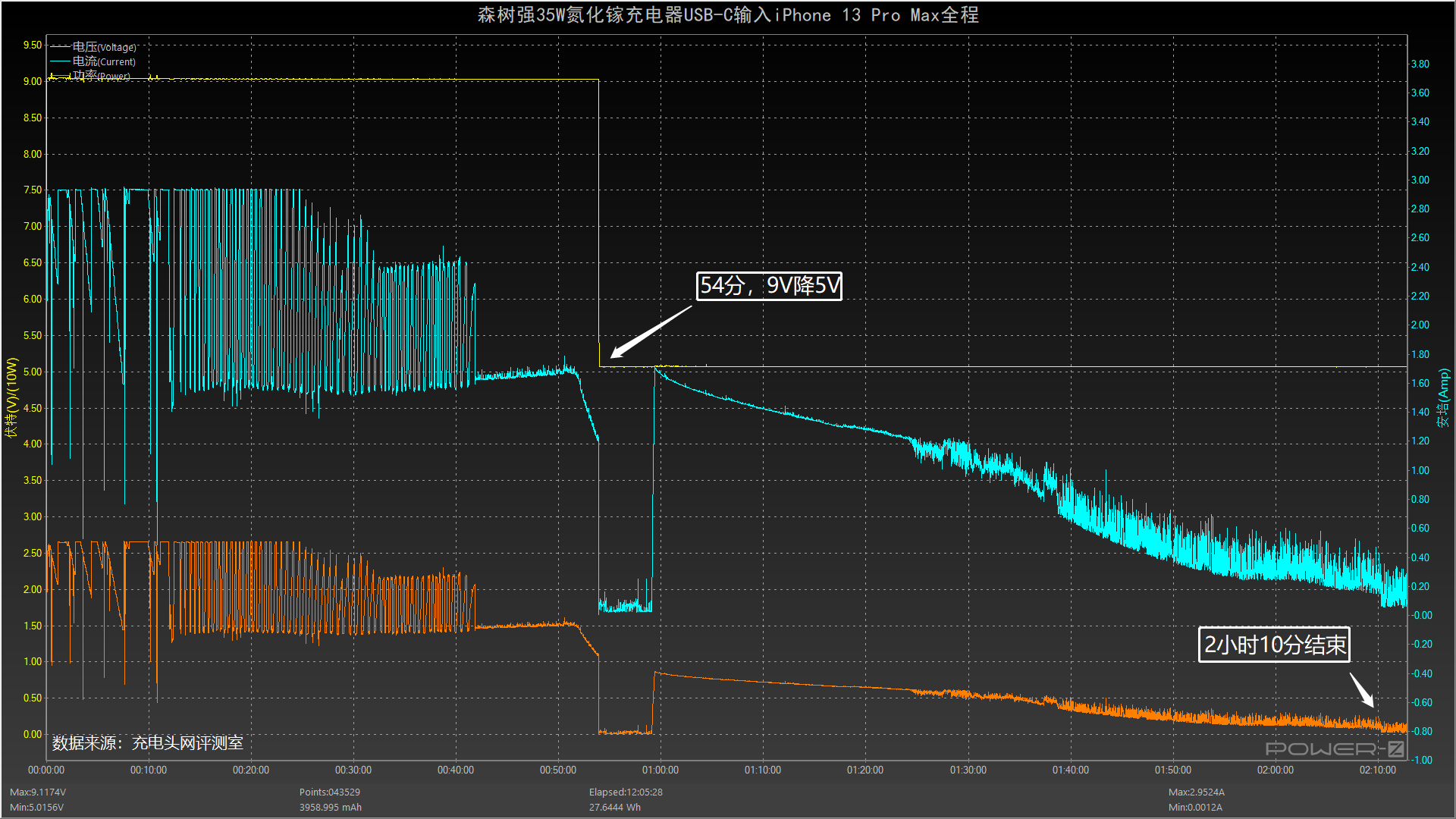Click the 00:20:00 time axis label
Screen dimensions: 1456x819
(x=251, y=770)
